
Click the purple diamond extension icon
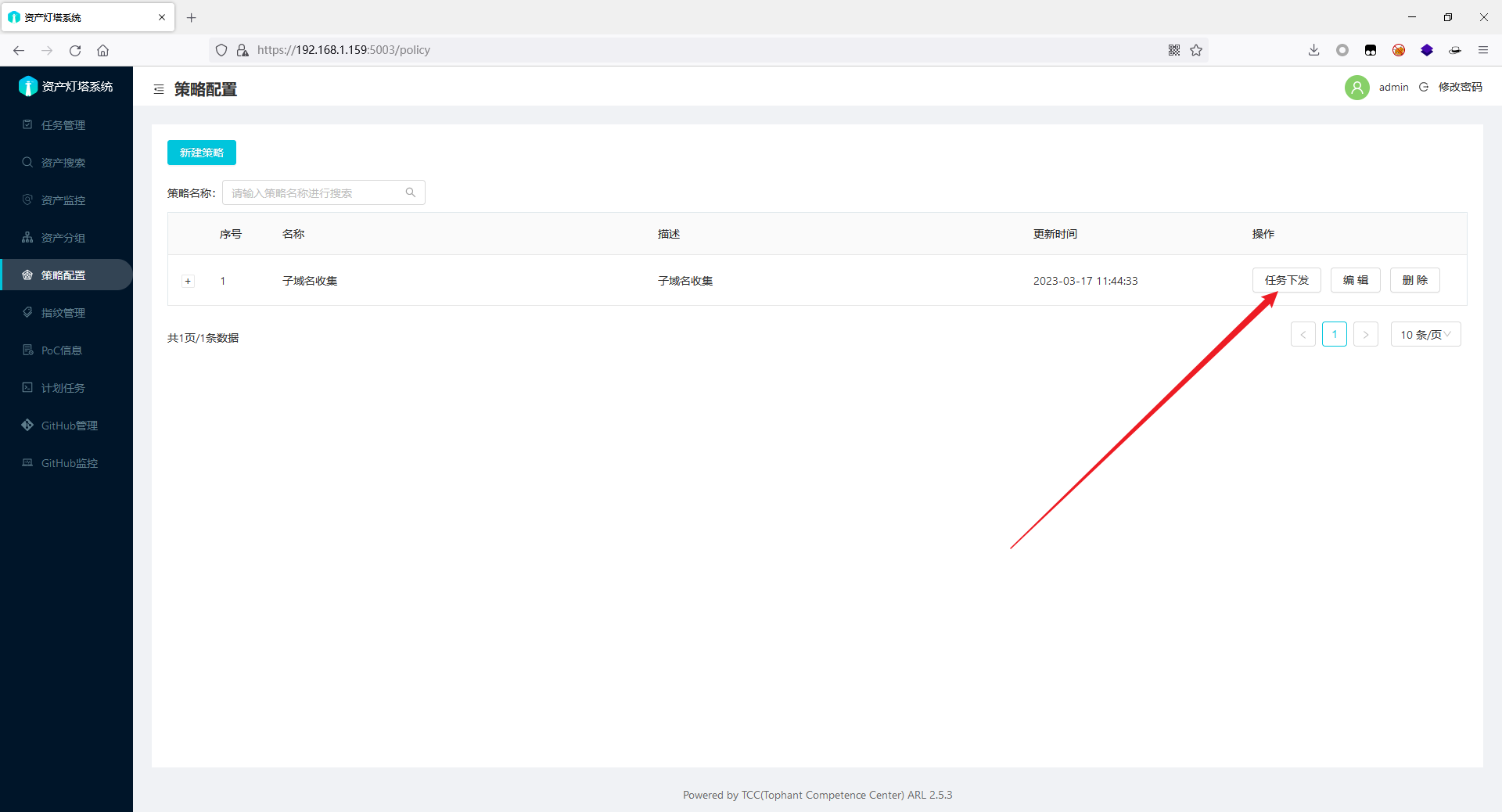[1427, 50]
